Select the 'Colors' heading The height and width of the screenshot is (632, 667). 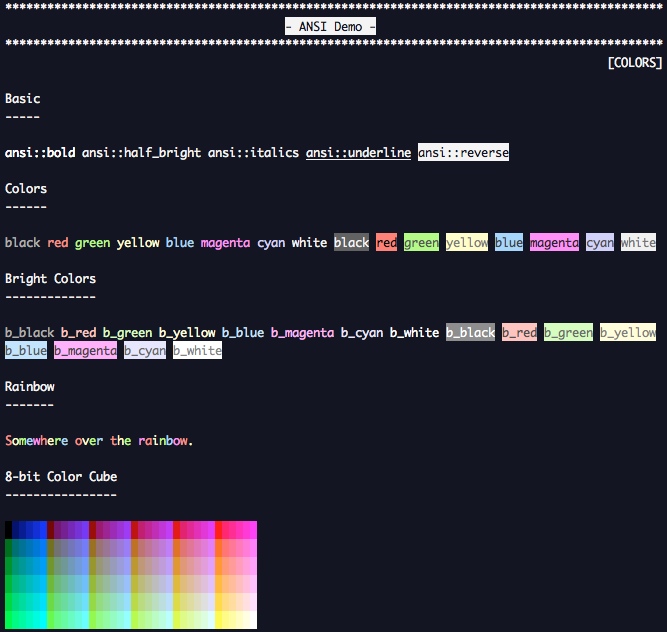click(x=26, y=189)
